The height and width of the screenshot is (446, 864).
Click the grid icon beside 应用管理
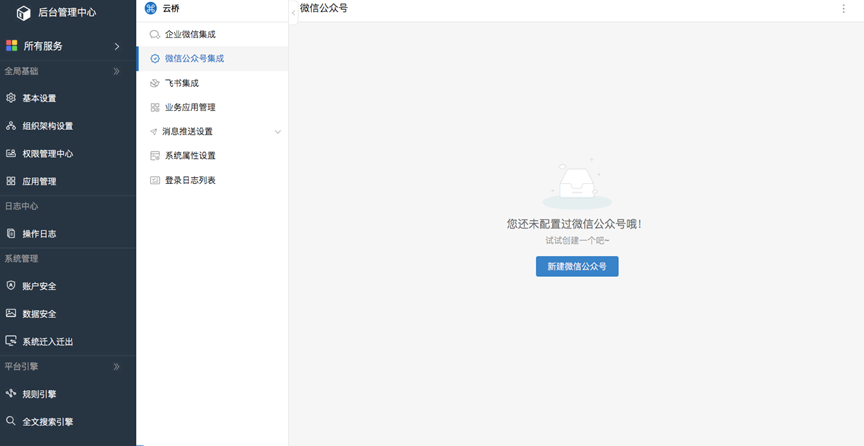(11, 181)
